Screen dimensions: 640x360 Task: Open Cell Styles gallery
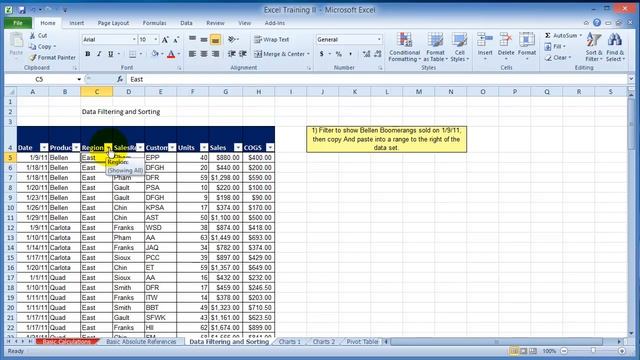(460, 47)
